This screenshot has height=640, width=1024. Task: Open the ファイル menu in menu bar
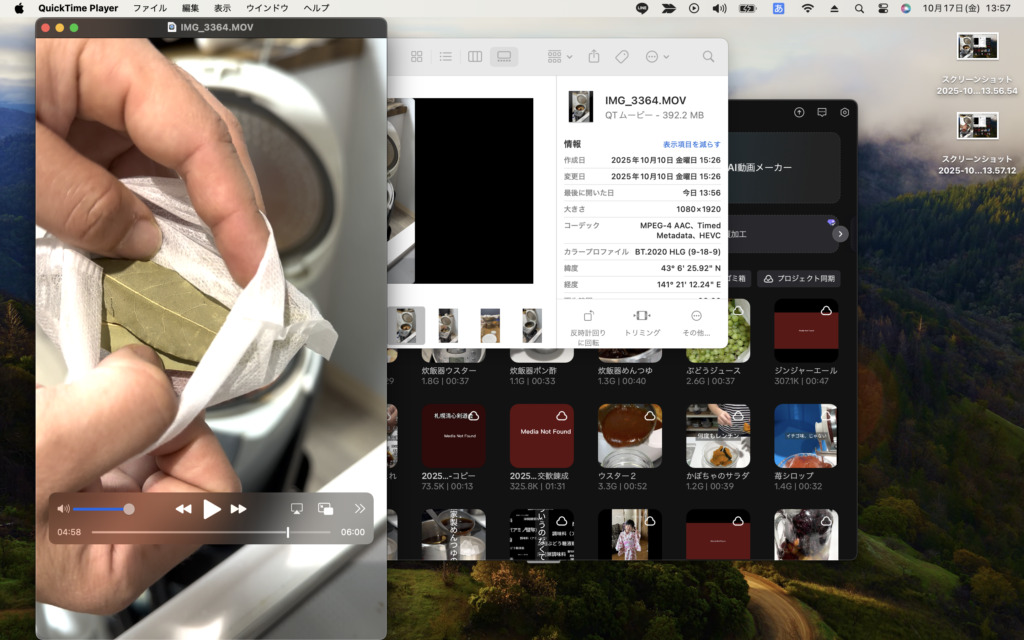(x=150, y=8)
